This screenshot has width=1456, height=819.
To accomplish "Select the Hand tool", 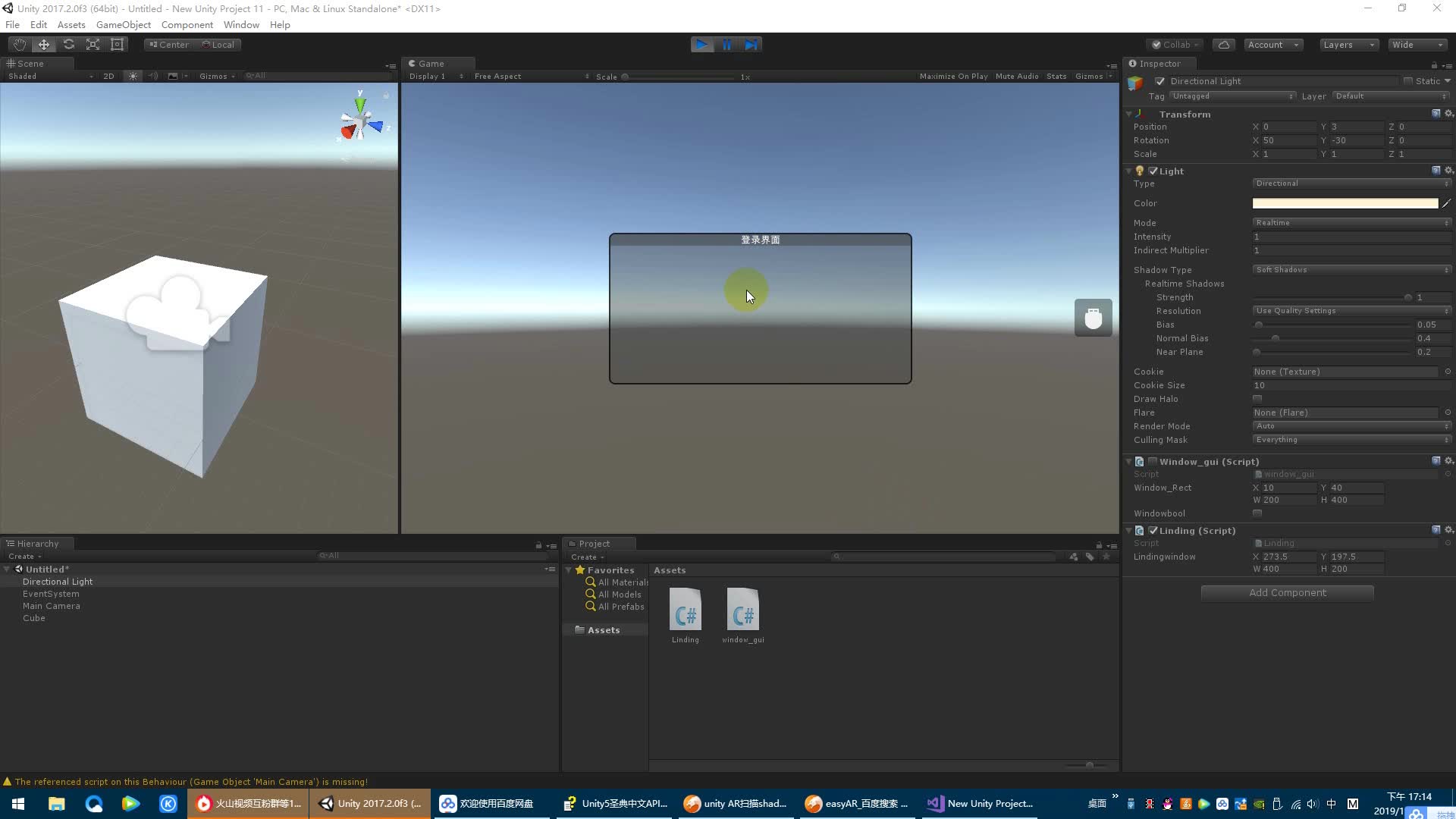I will [19, 44].
